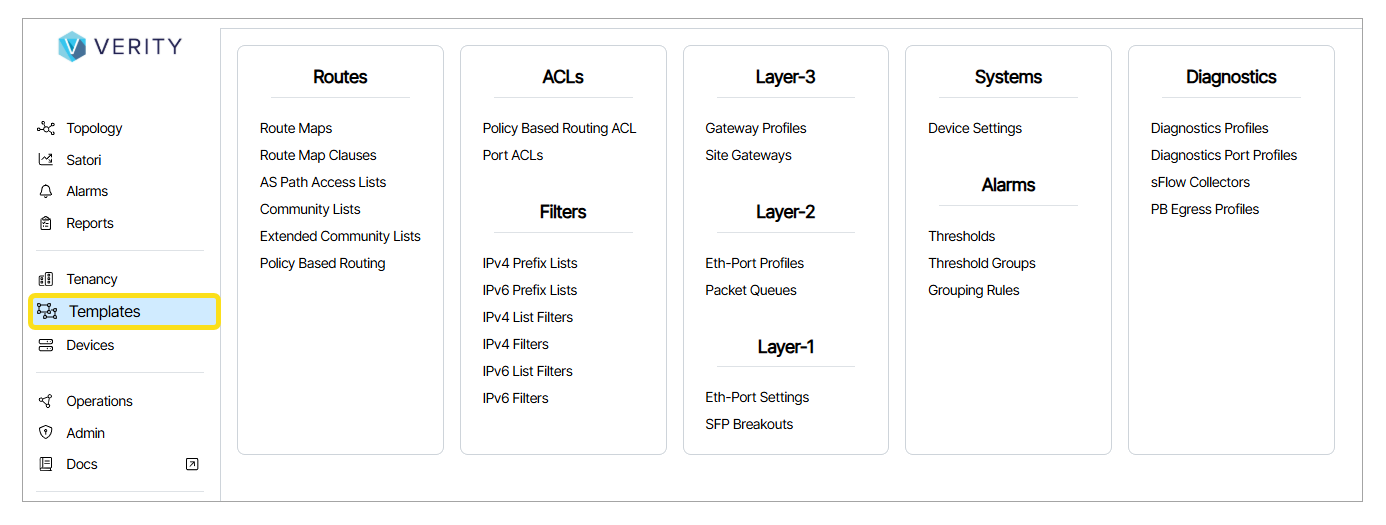Open sFlow Collectors under Diagnostics
The height and width of the screenshot is (525, 1386).
(x=1200, y=182)
